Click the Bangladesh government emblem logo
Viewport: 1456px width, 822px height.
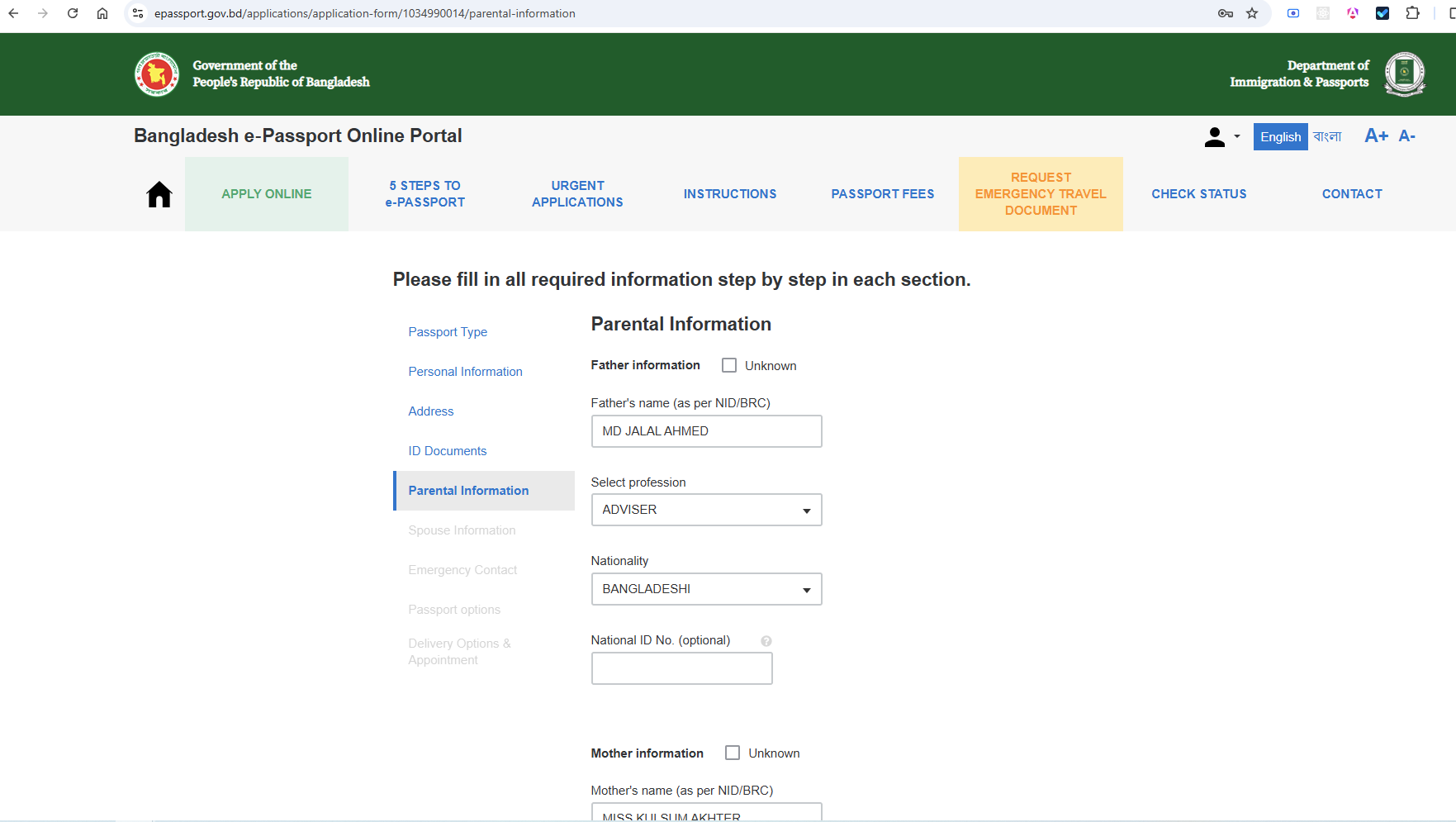[x=157, y=74]
